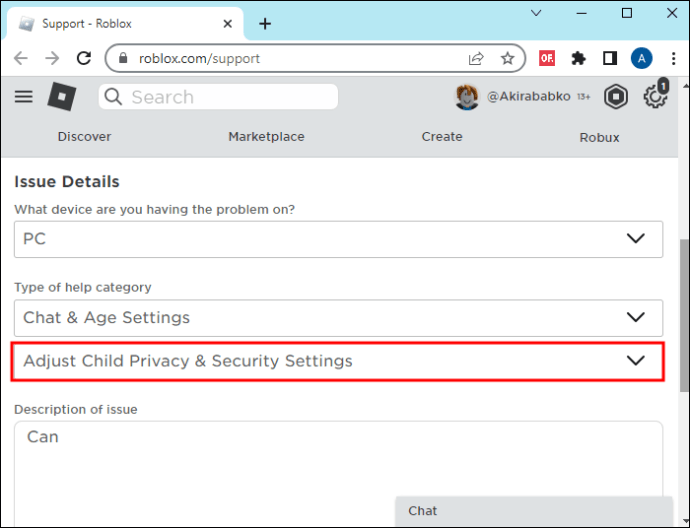Open the tab search chevron

[x=536, y=13]
